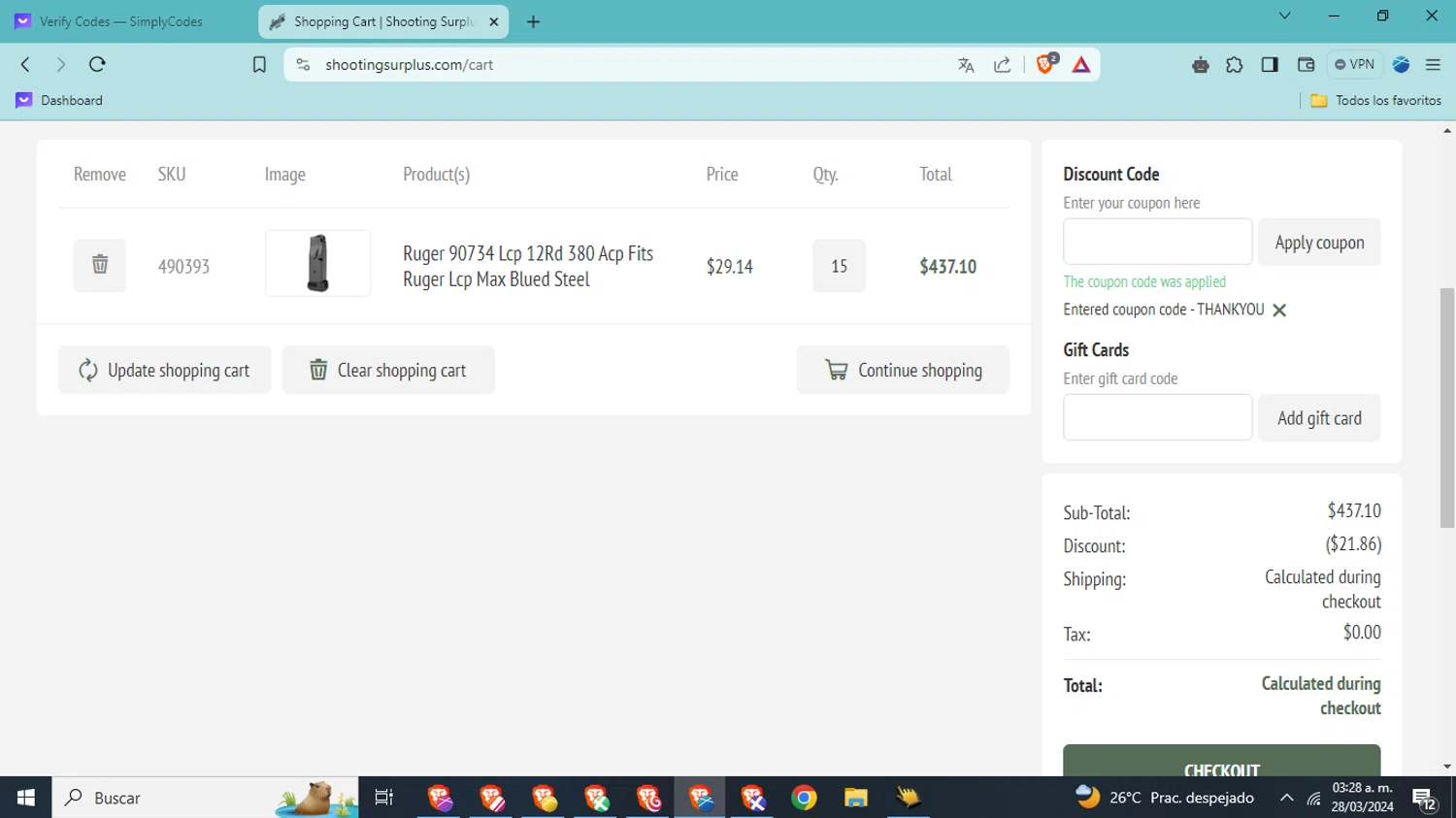The height and width of the screenshot is (818, 1456).
Task: Go forward in browser history
Action: point(61,65)
